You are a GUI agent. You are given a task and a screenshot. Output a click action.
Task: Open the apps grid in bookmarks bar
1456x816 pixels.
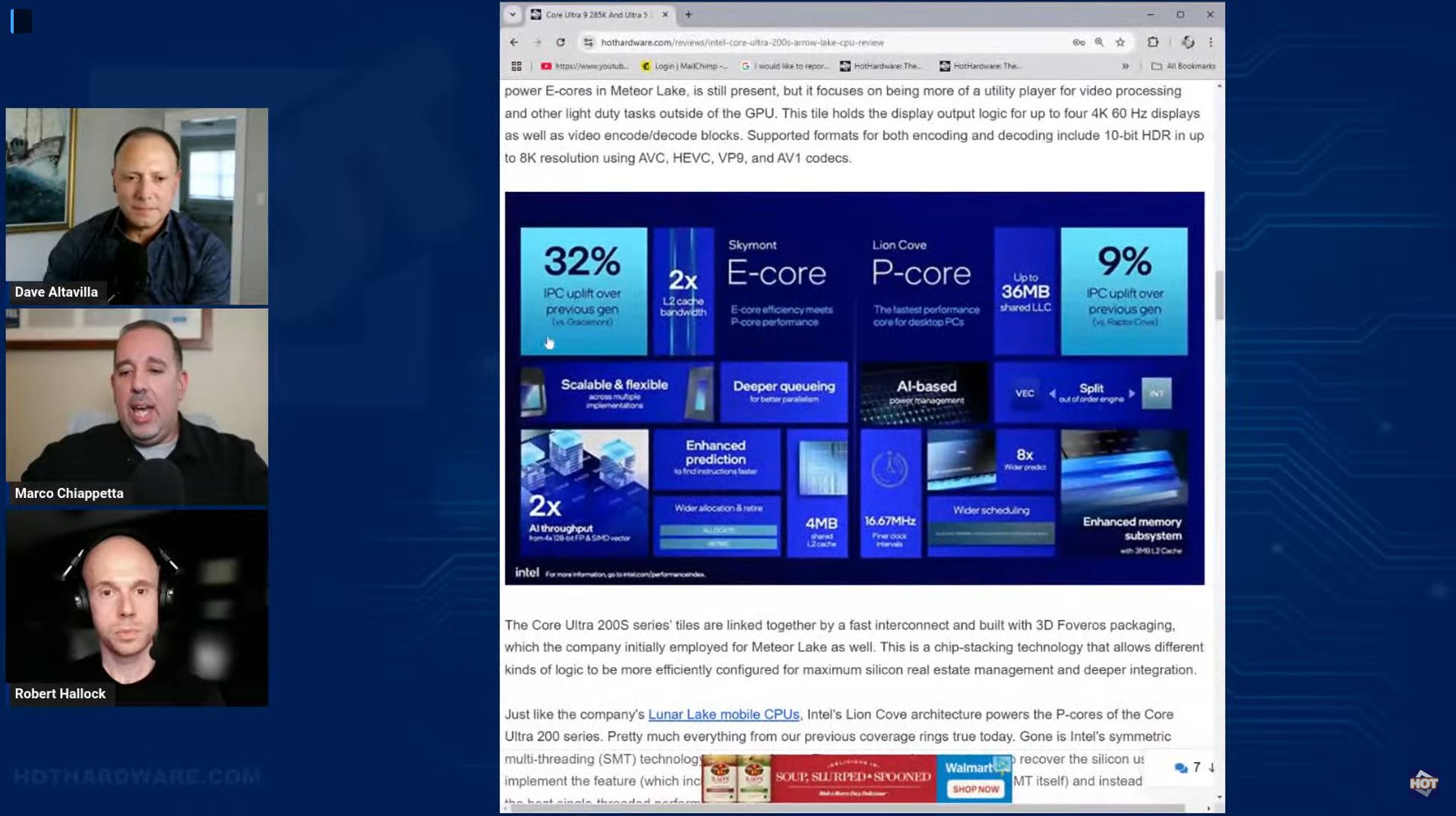(516, 66)
